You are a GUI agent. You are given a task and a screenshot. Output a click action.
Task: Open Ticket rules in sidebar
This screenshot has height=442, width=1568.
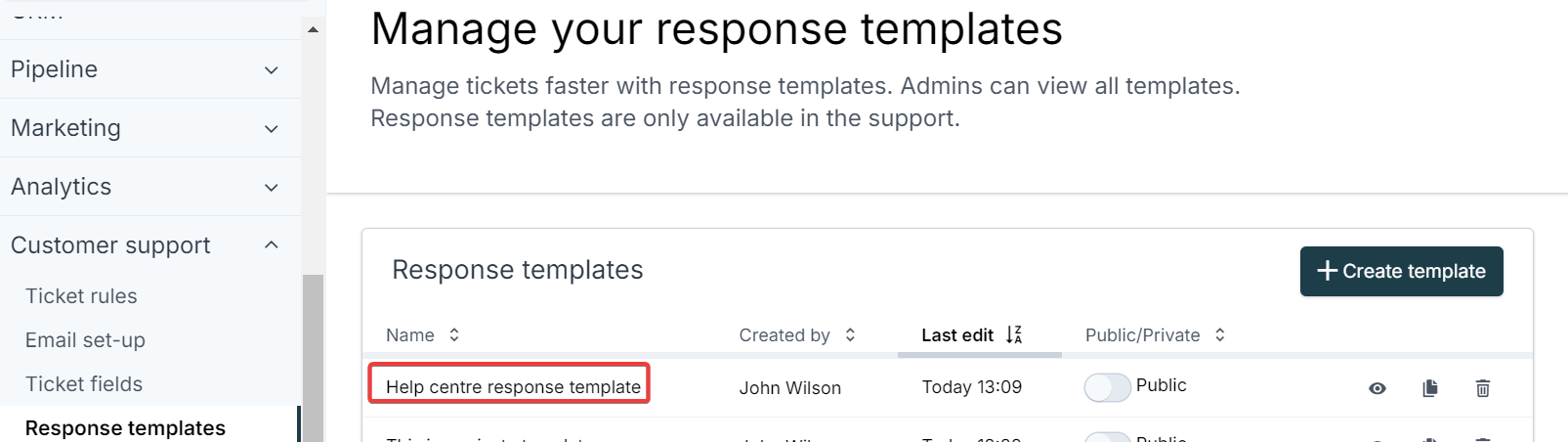coord(81,296)
